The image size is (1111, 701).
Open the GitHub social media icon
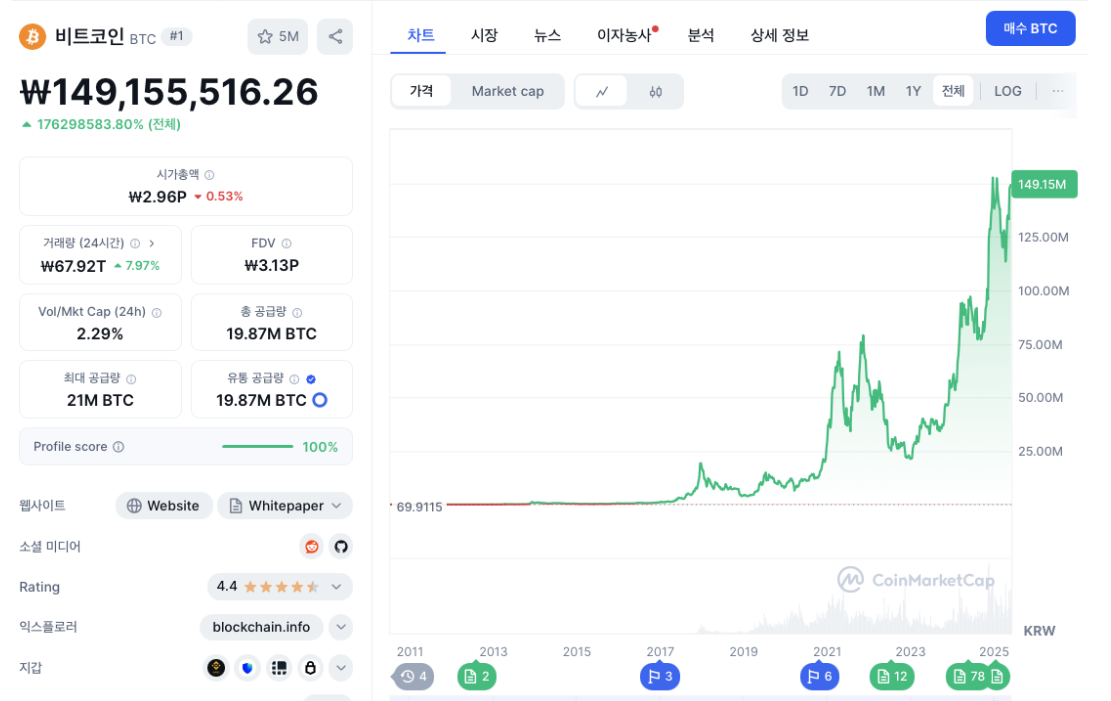coord(341,546)
